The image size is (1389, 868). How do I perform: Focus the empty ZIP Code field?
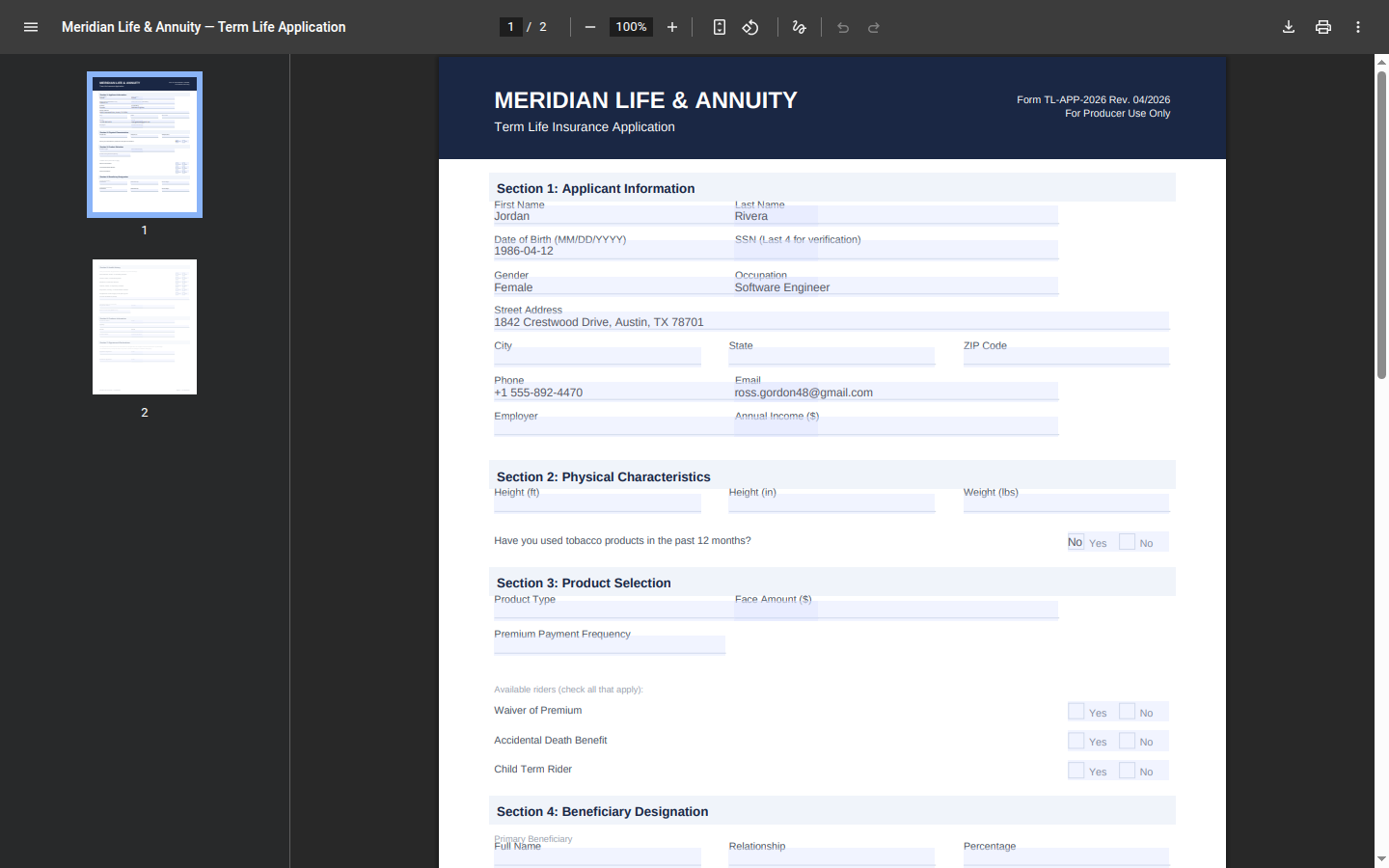(x=1066, y=357)
